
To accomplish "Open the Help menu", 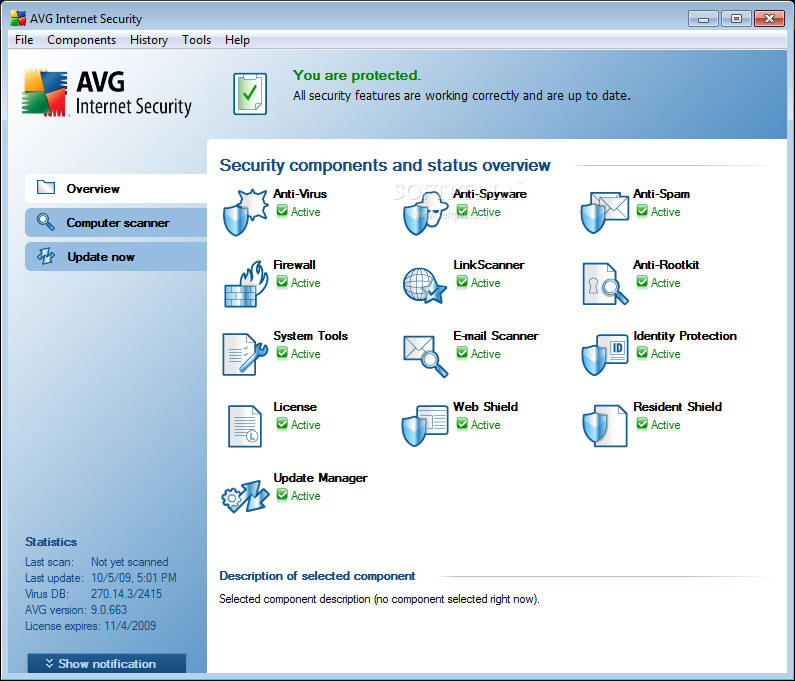I will pyautogui.click(x=237, y=40).
